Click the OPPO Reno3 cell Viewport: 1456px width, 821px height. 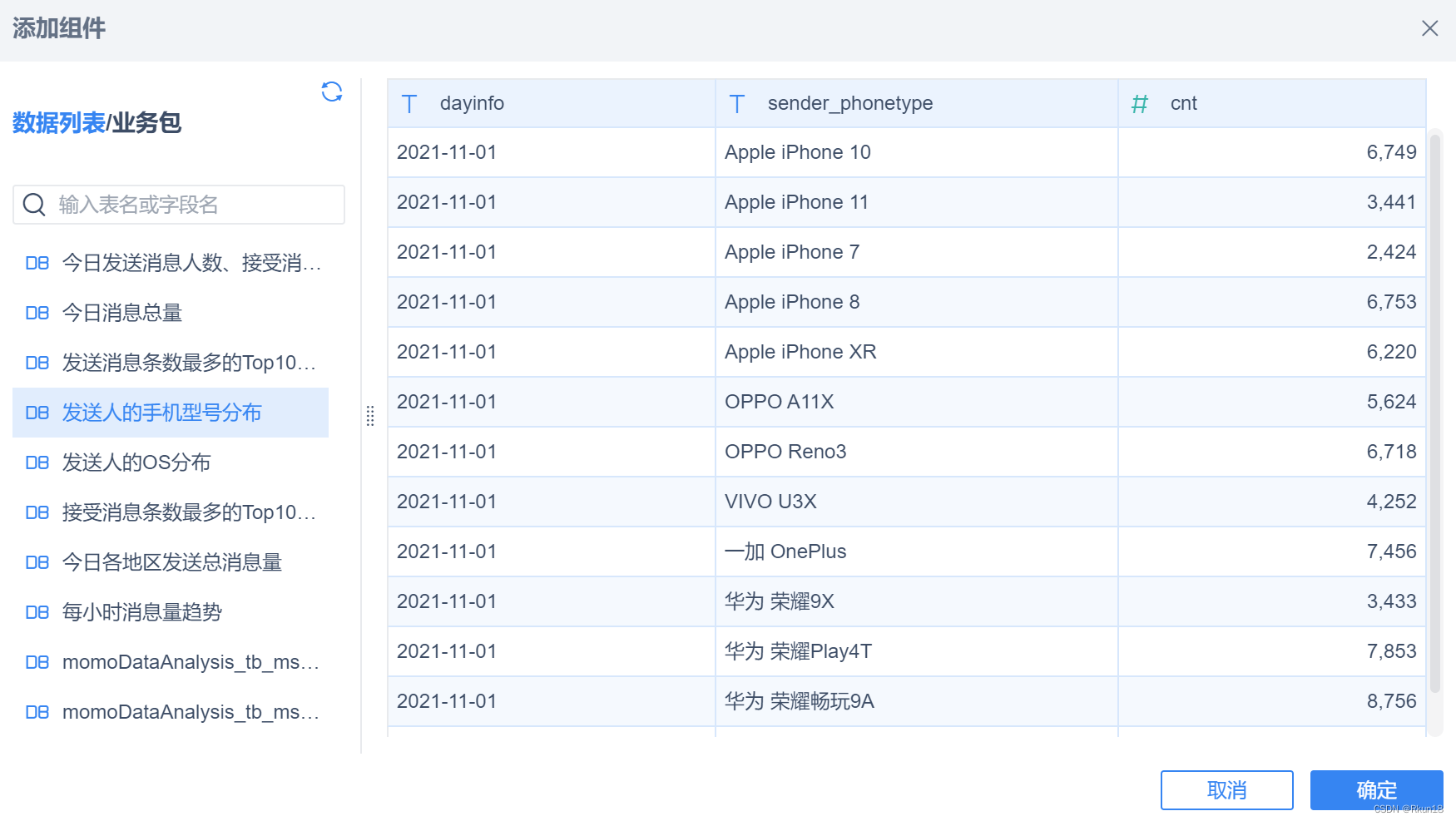tap(917, 452)
